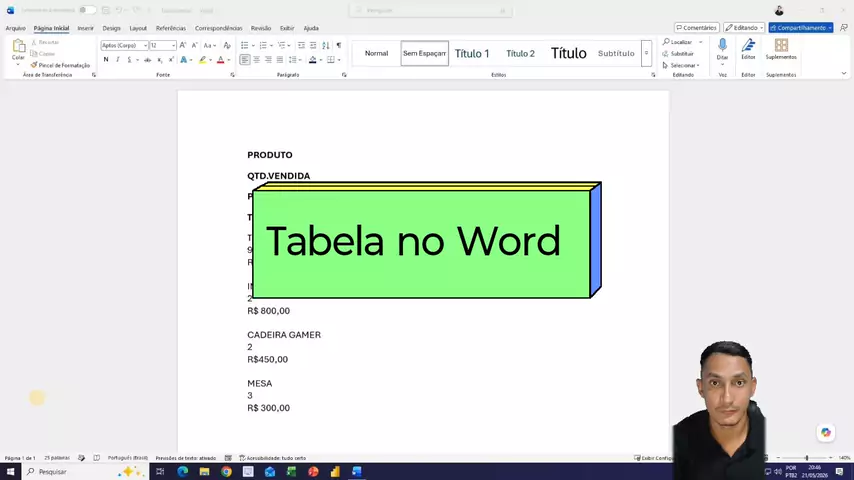
Task: Toggle strikethrough formatting
Action: pos(148,60)
